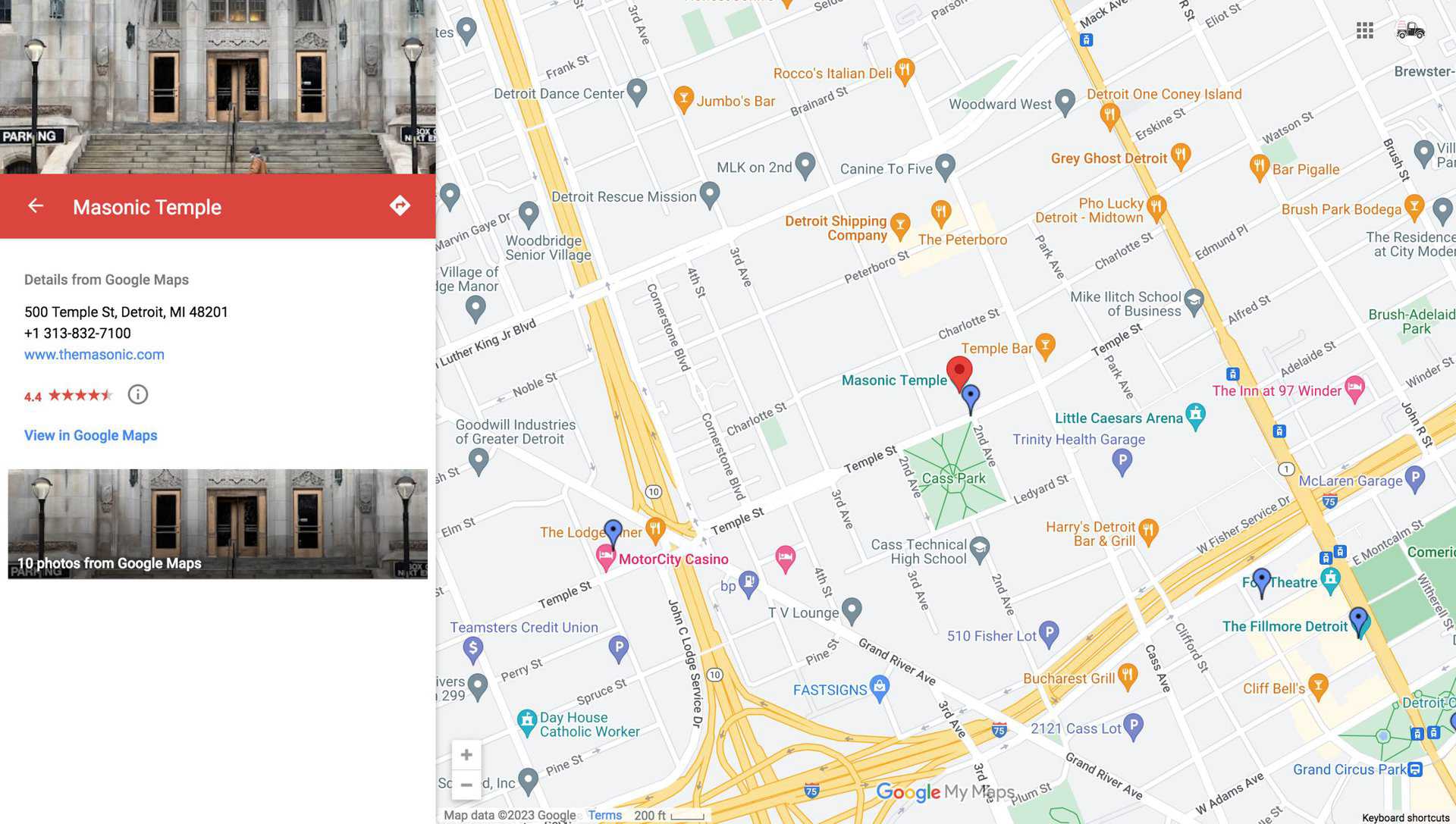The width and height of the screenshot is (1456, 824).
Task: Click the T V Lounge marker
Action: [x=852, y=611]
